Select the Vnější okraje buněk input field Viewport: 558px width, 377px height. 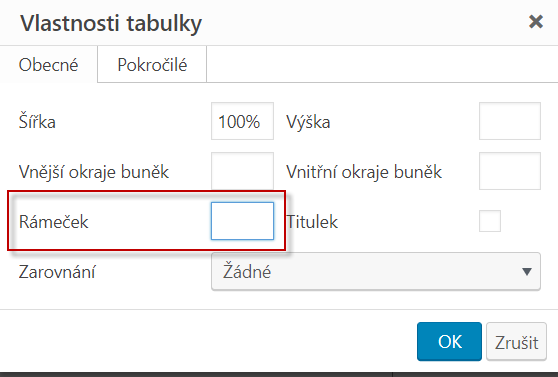(242, 171)
